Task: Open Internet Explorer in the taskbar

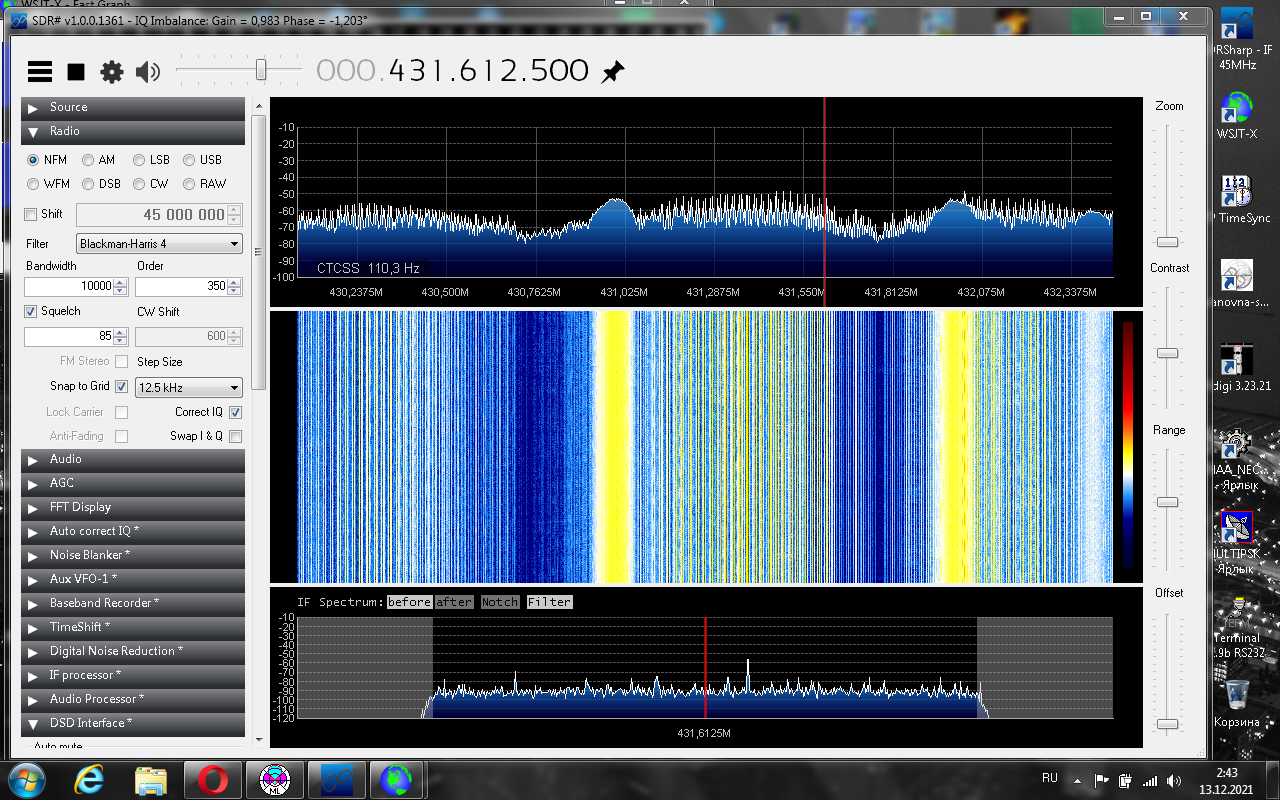Action: pos(90,778)
